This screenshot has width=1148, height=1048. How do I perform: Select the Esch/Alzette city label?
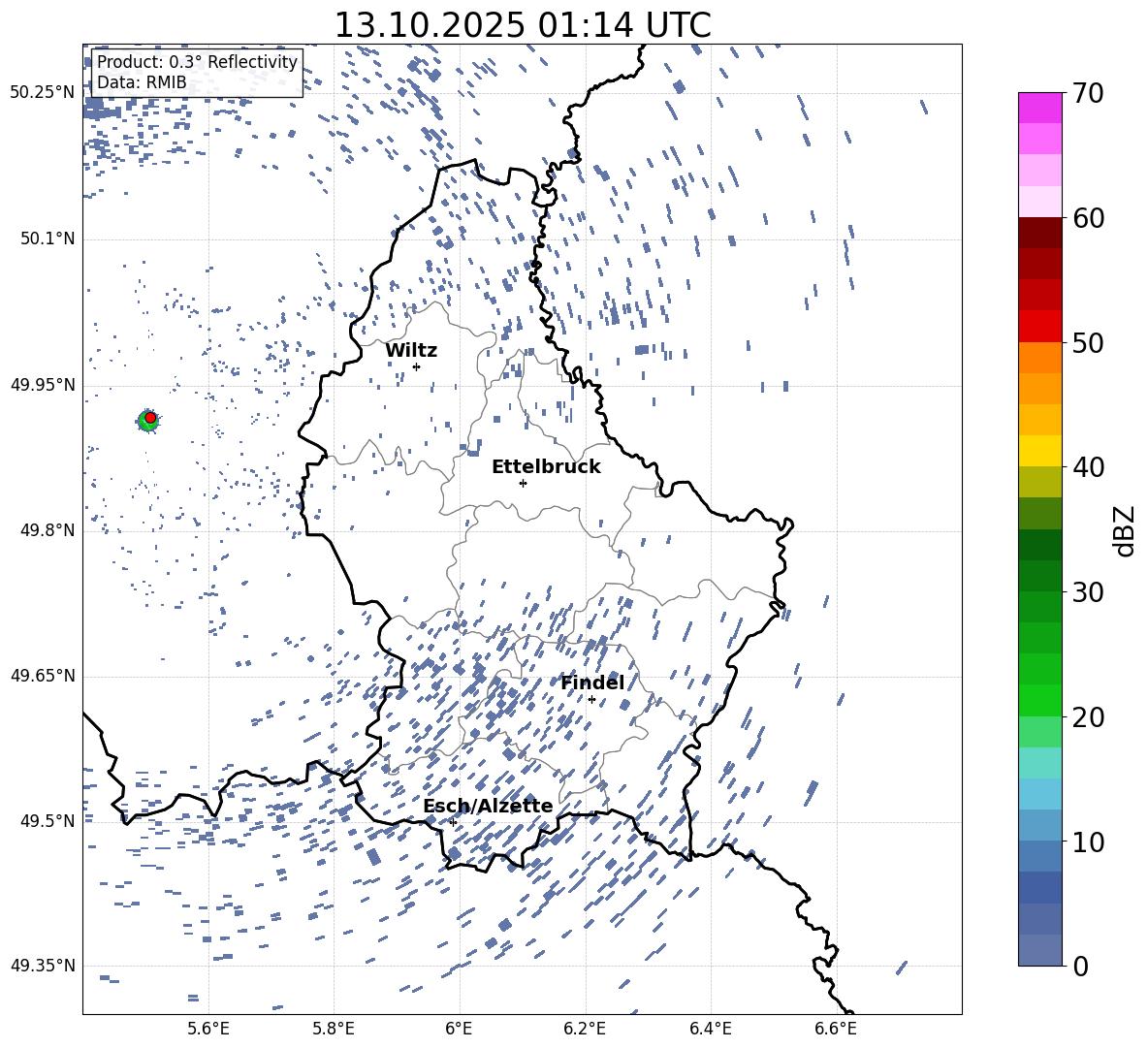click(488, 807)
